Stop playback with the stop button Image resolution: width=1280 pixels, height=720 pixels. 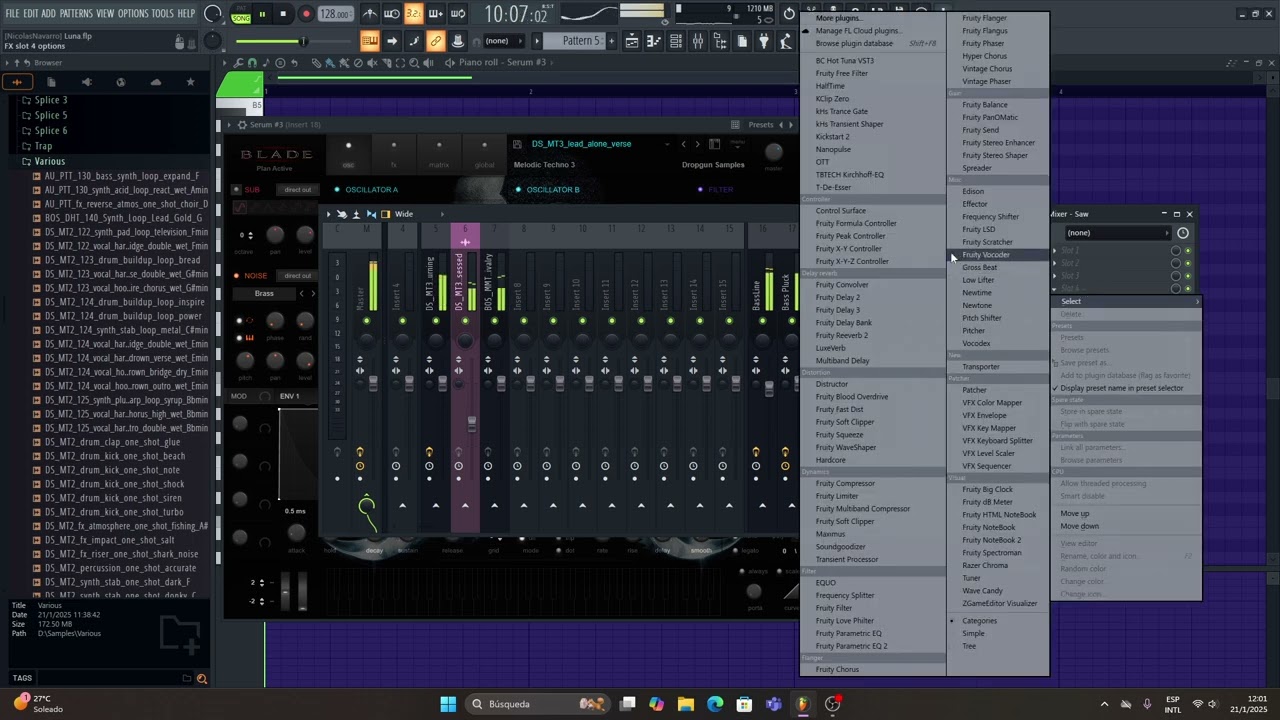(x=284, y=14)
